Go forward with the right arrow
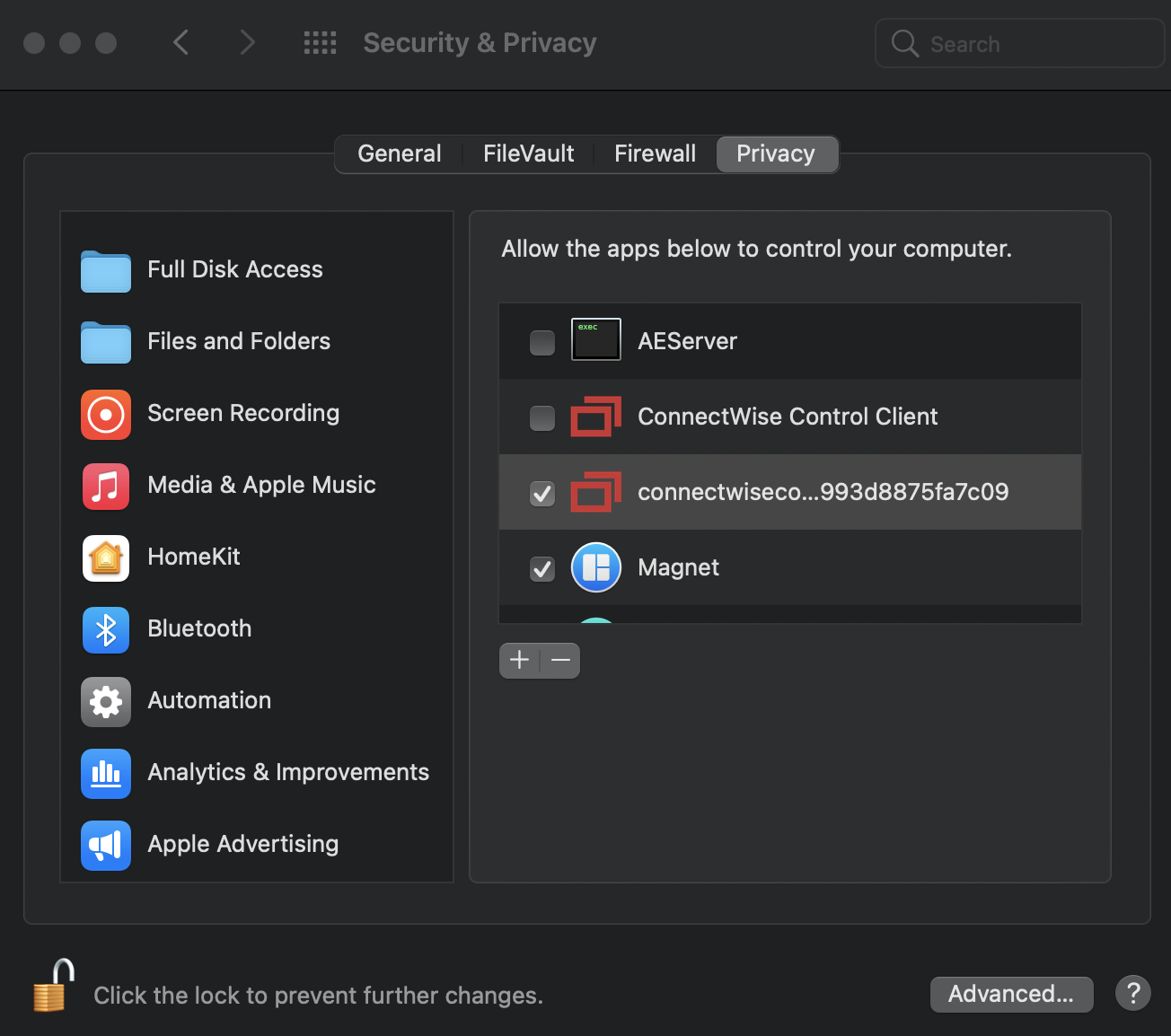 click(248, 42)
